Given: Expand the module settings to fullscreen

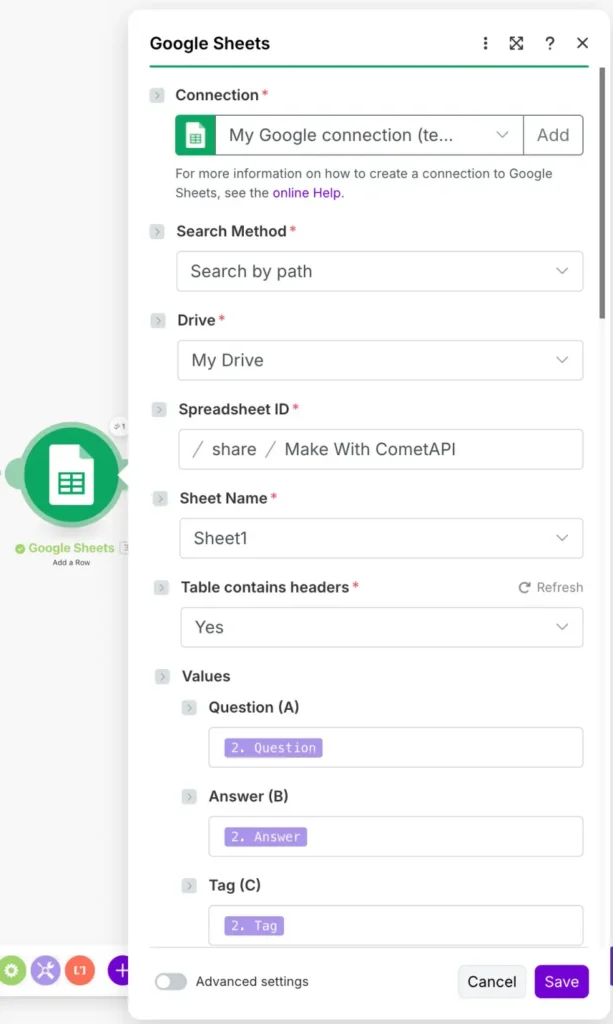Looking at the screenshot, I should [516, 43].
